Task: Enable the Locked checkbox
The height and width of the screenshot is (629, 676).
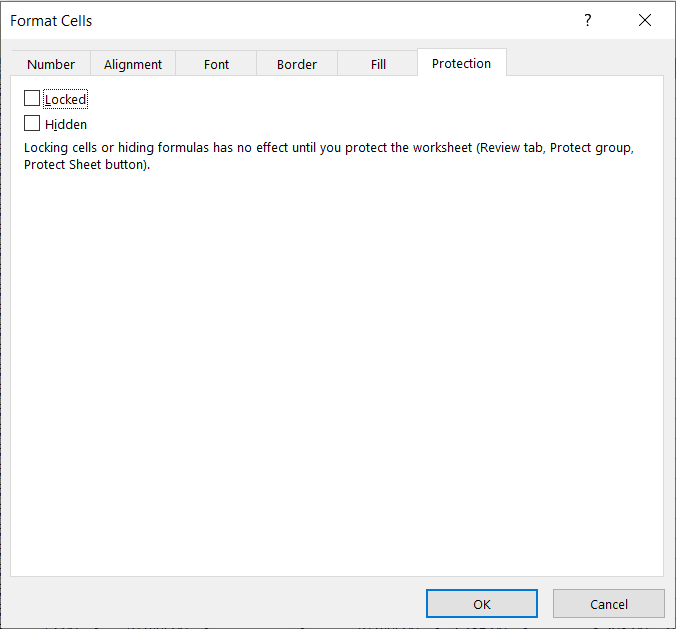Action: (x=32, y=99)
